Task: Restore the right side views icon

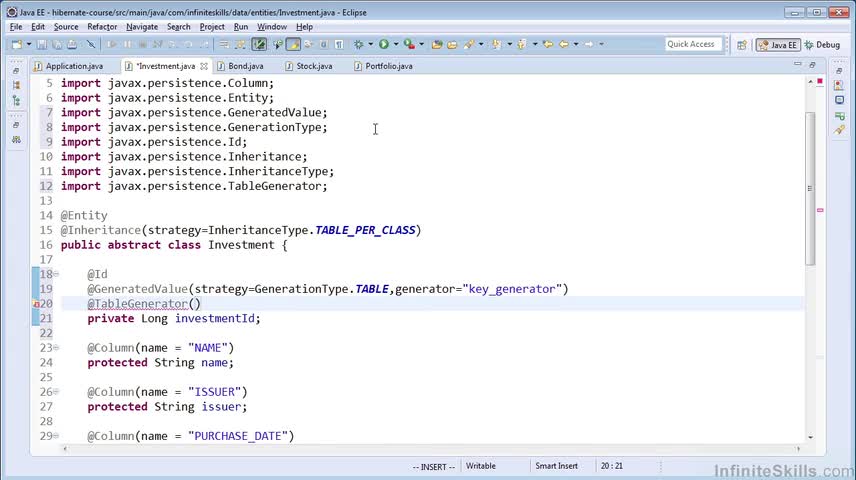Action: pos(839,70)
